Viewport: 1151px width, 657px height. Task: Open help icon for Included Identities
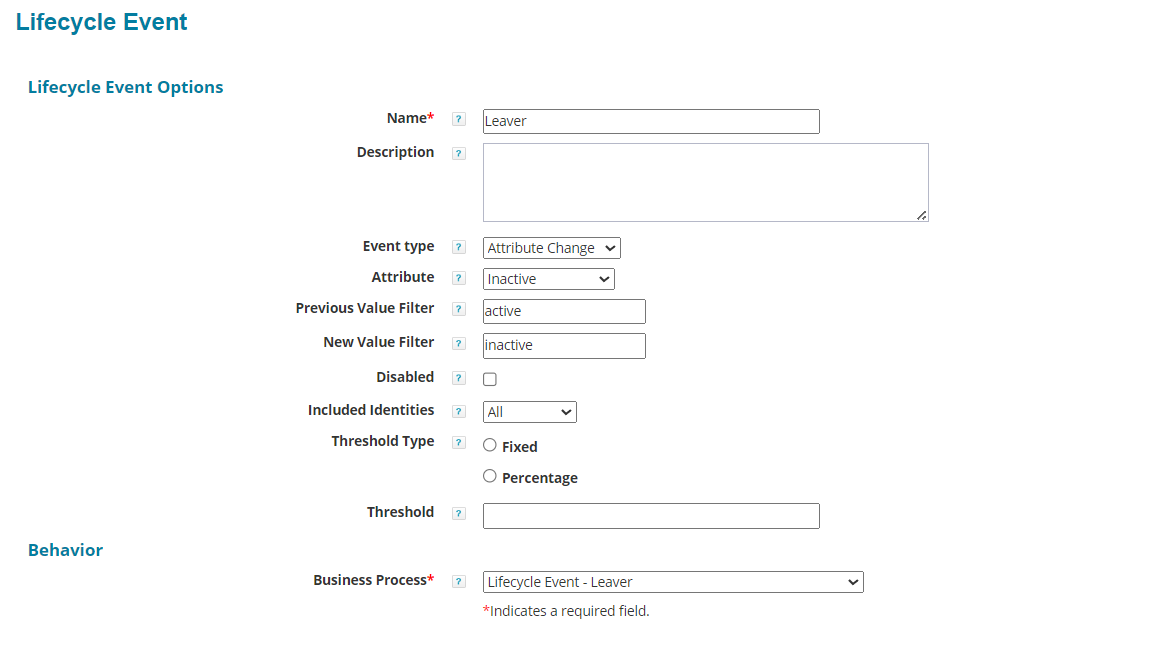click(459, 411)
